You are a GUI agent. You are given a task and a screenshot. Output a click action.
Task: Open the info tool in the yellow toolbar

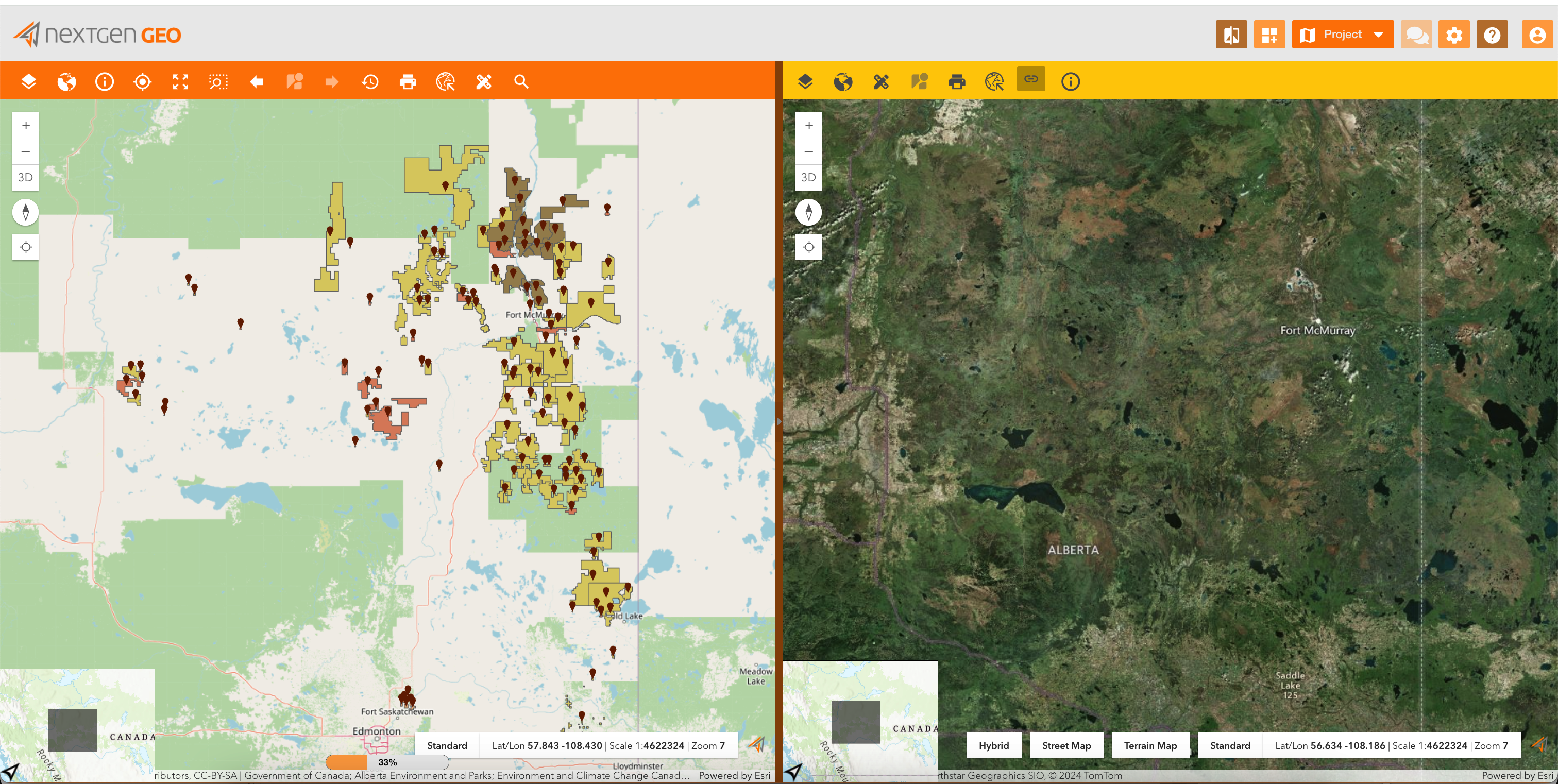1071,81
